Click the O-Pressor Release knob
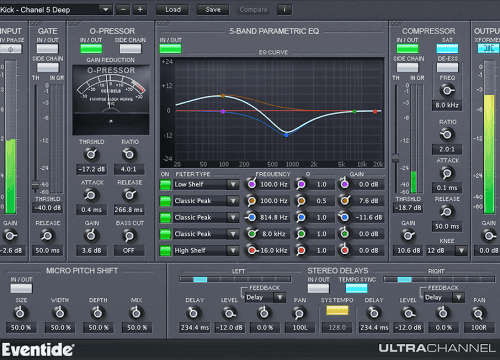 click(x=129, y=195)
